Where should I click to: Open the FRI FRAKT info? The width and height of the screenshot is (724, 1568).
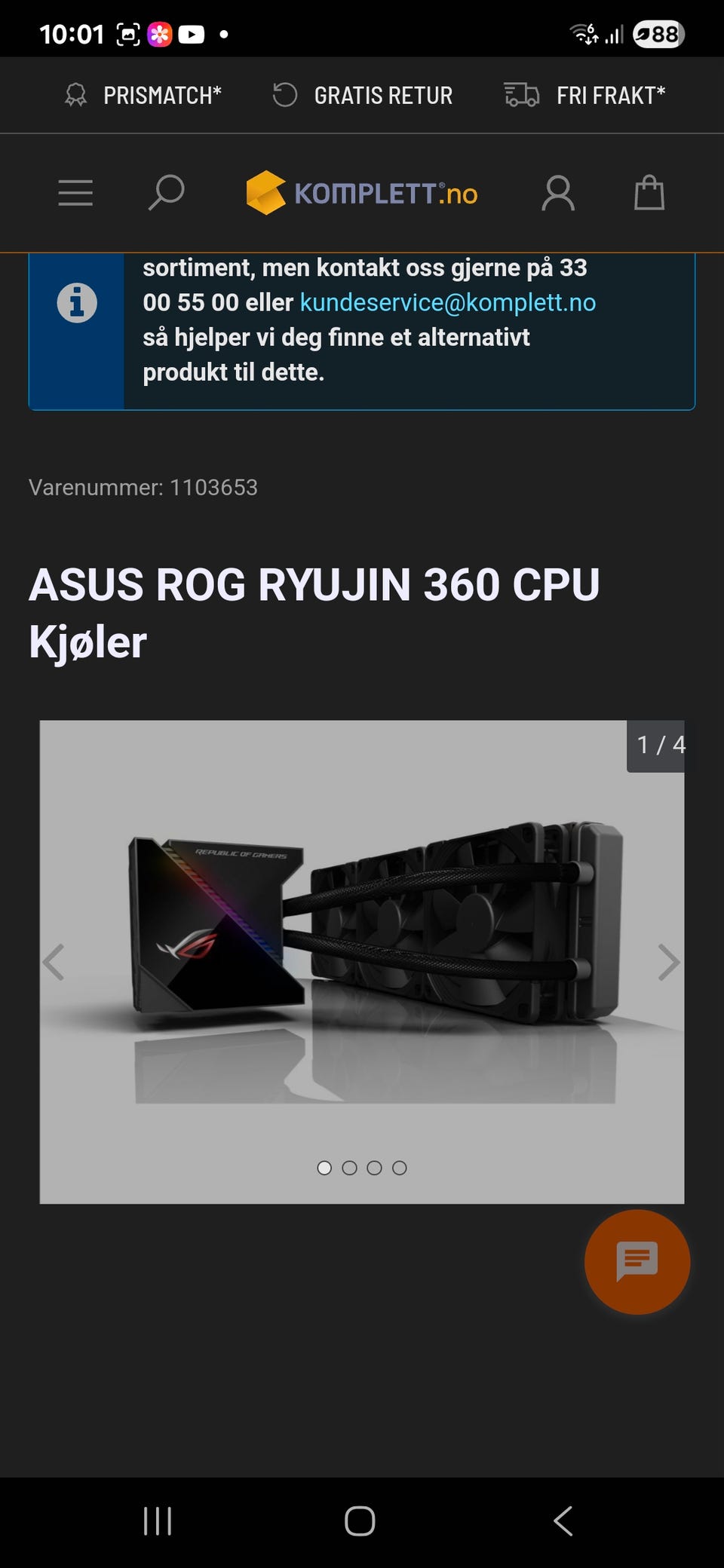585,96
